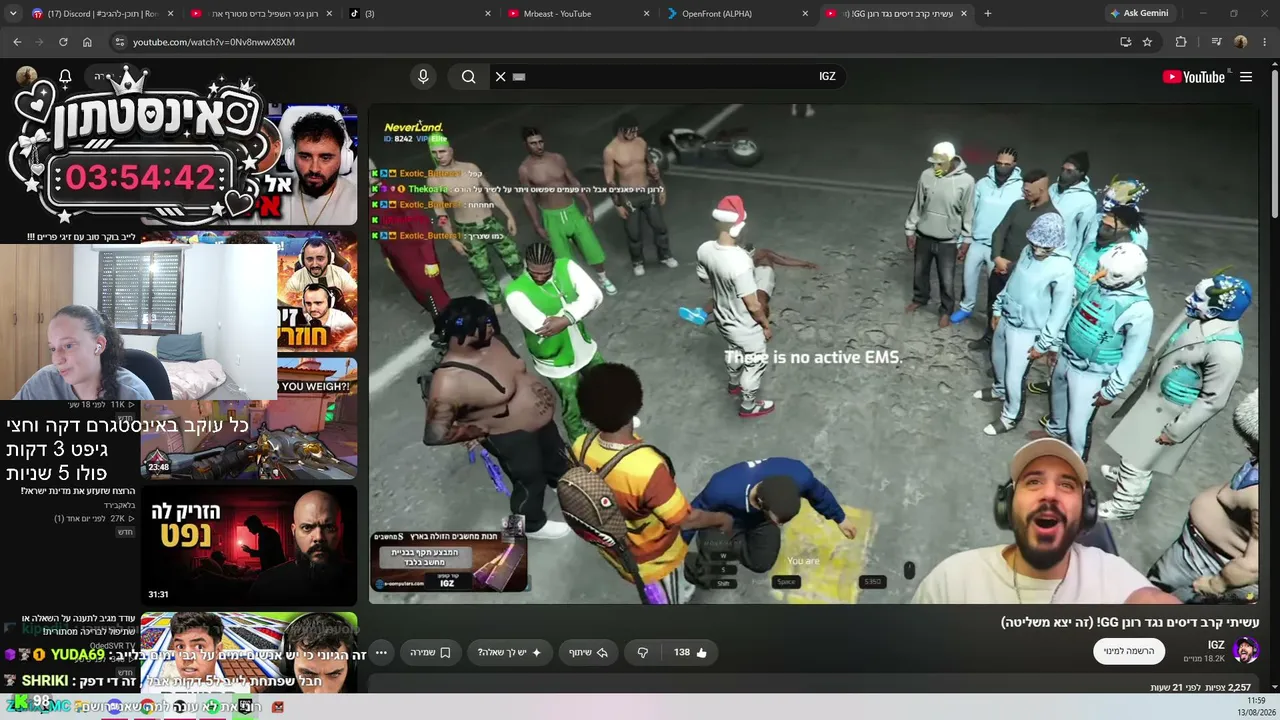Open the 31:31 suggested video thumbnail
1280x720 pixels.
249,544
